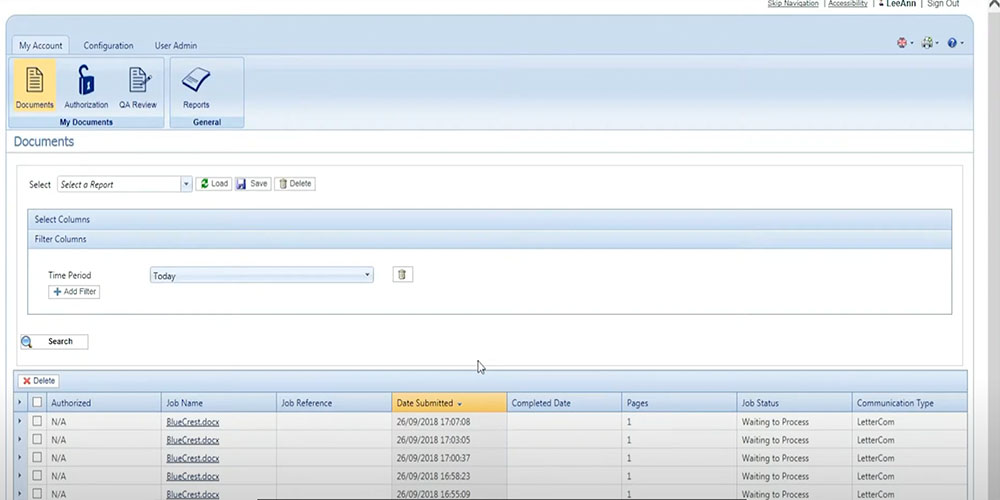The image size is (1000, 500).
Task: Click the Search button
Action: (x=54, y=342)
